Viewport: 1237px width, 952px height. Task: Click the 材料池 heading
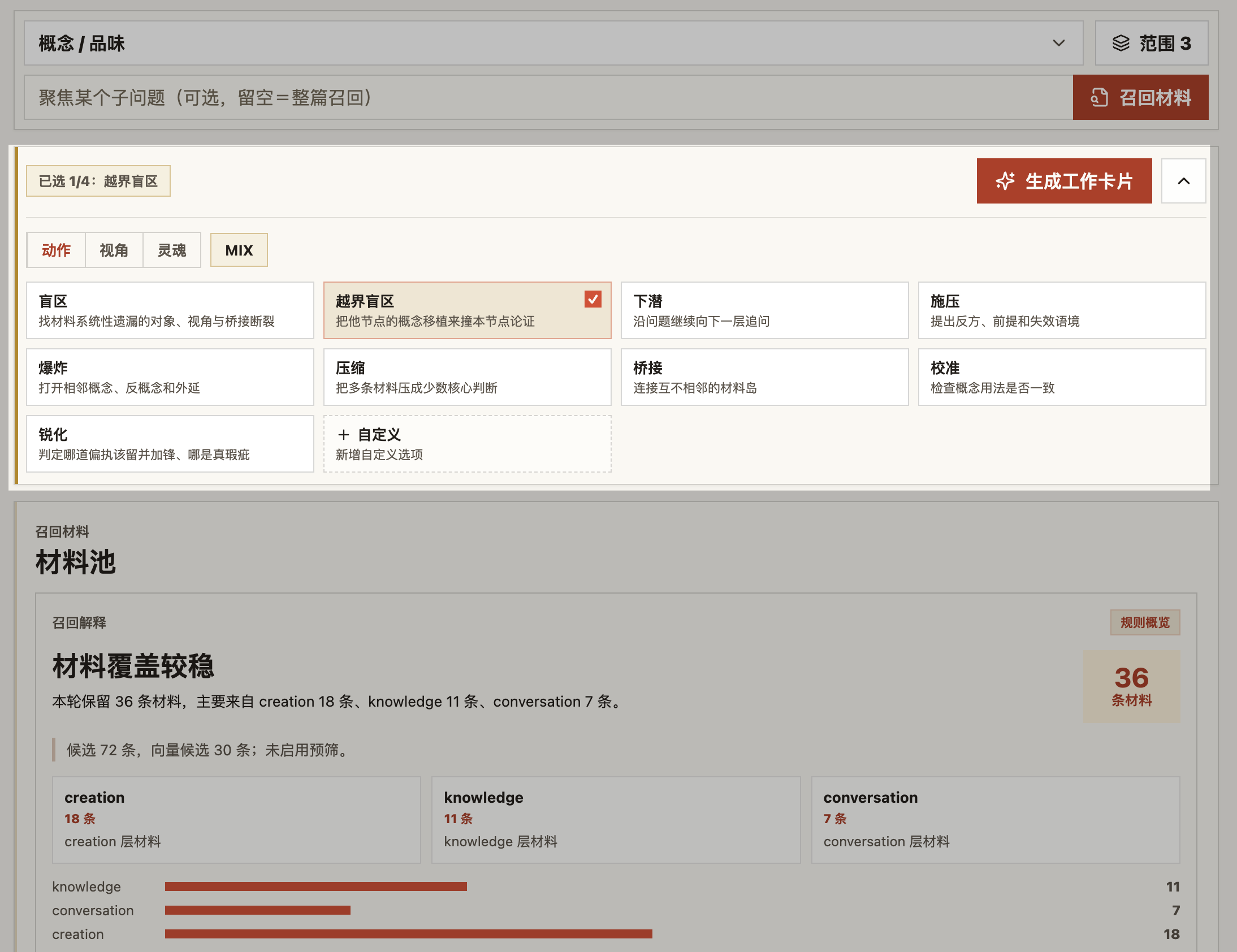[x=75, y=562]
